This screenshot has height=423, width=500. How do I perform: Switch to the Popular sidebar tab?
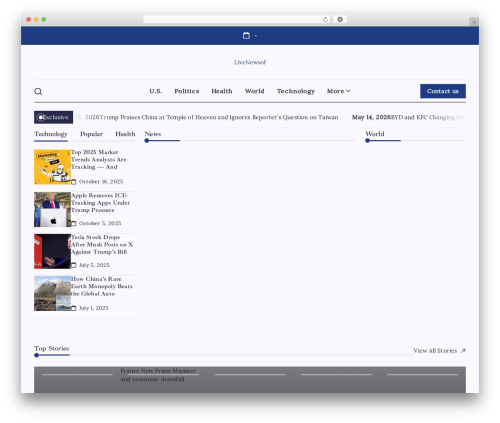(x=91, y=134)
